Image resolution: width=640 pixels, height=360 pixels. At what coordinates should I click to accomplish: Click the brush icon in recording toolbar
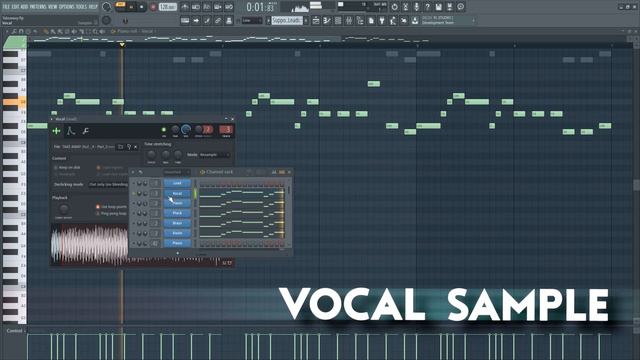[207, 20]
